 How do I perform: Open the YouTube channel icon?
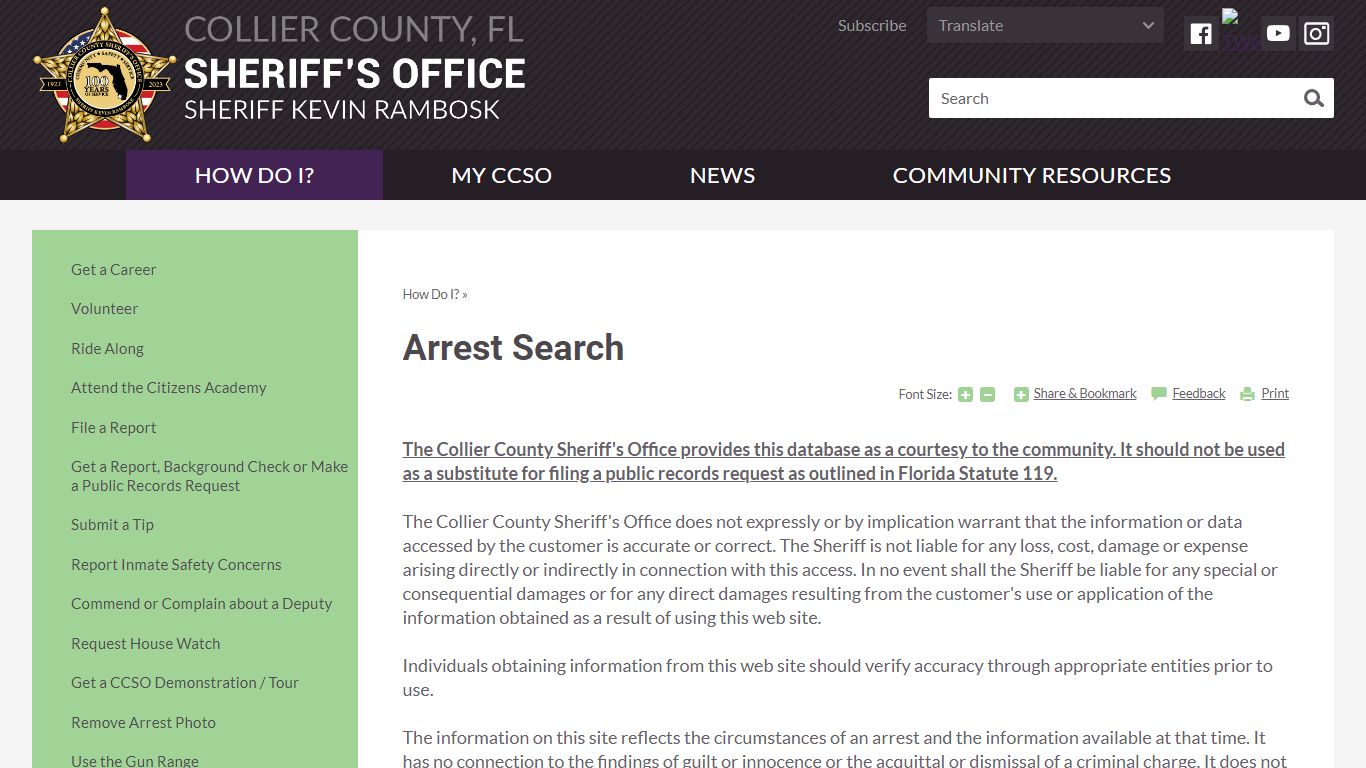tap(1278, 34)
